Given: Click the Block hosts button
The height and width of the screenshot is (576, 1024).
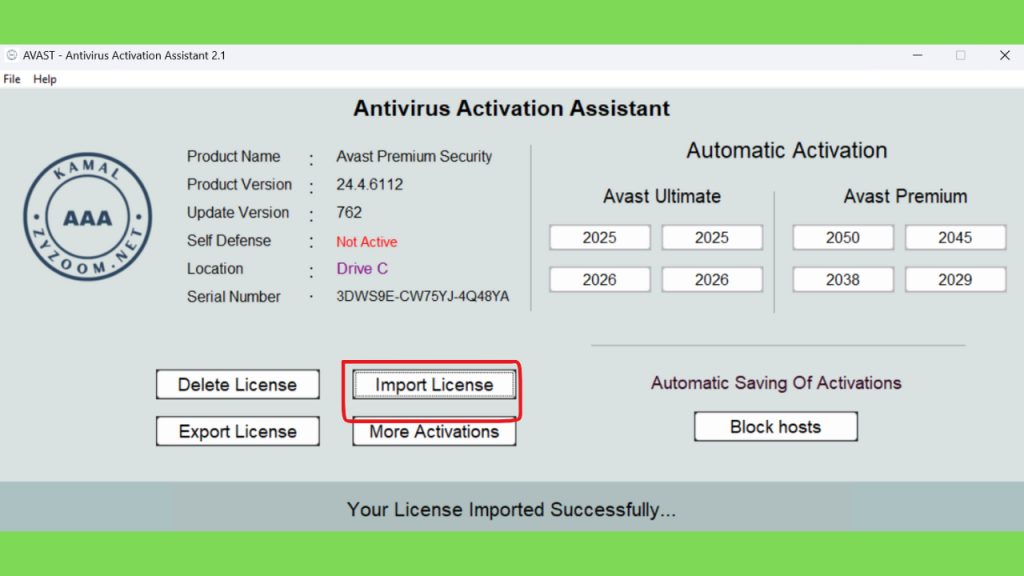Looking at the screenshot, I should coord(776,426).
